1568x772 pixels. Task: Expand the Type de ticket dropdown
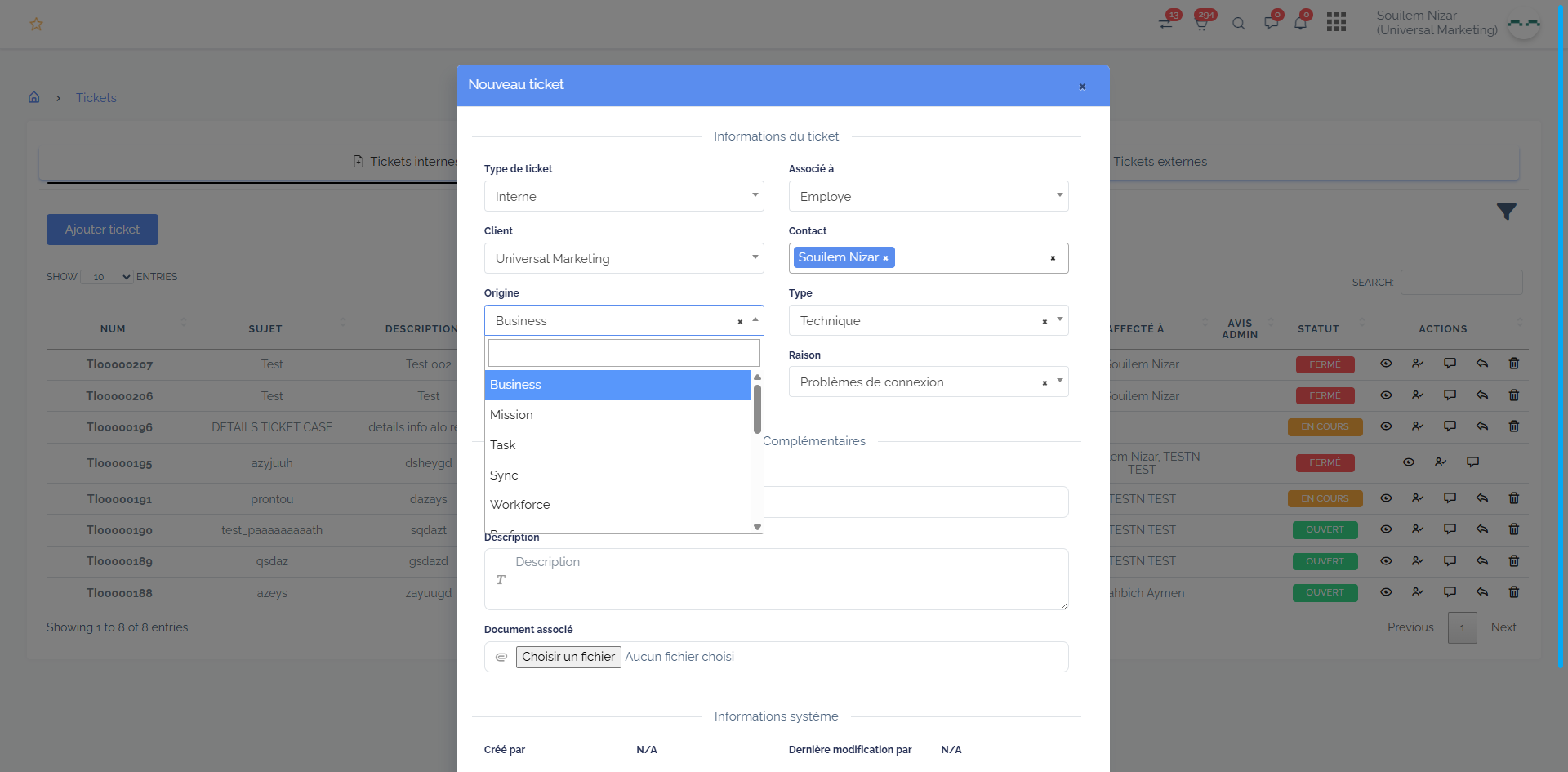tap(624, 196)
